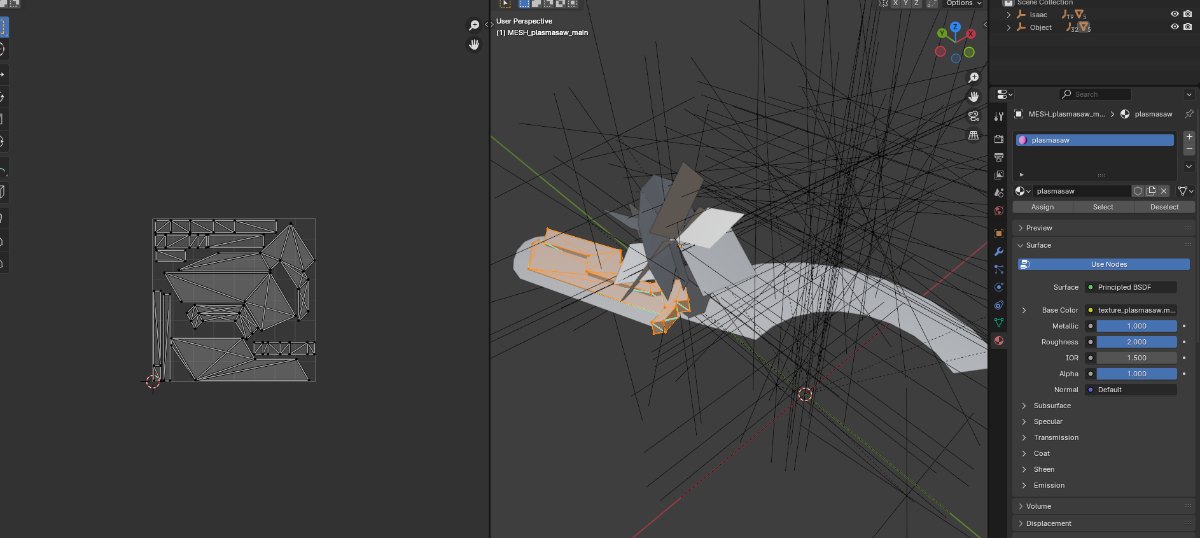Viewport: 1200px width, 538px height.
Task: Click the UV editor zoom magnifier icon
Action: coord(474,25)
